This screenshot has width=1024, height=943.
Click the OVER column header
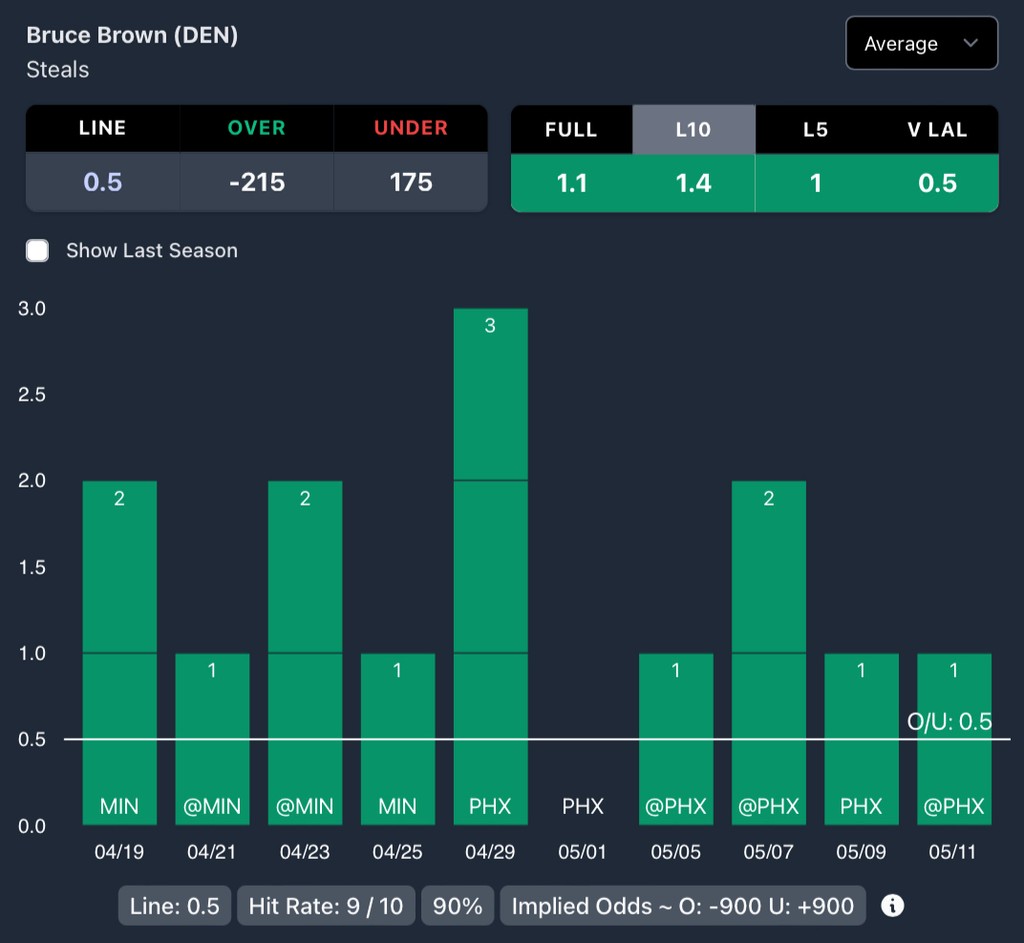257,128
